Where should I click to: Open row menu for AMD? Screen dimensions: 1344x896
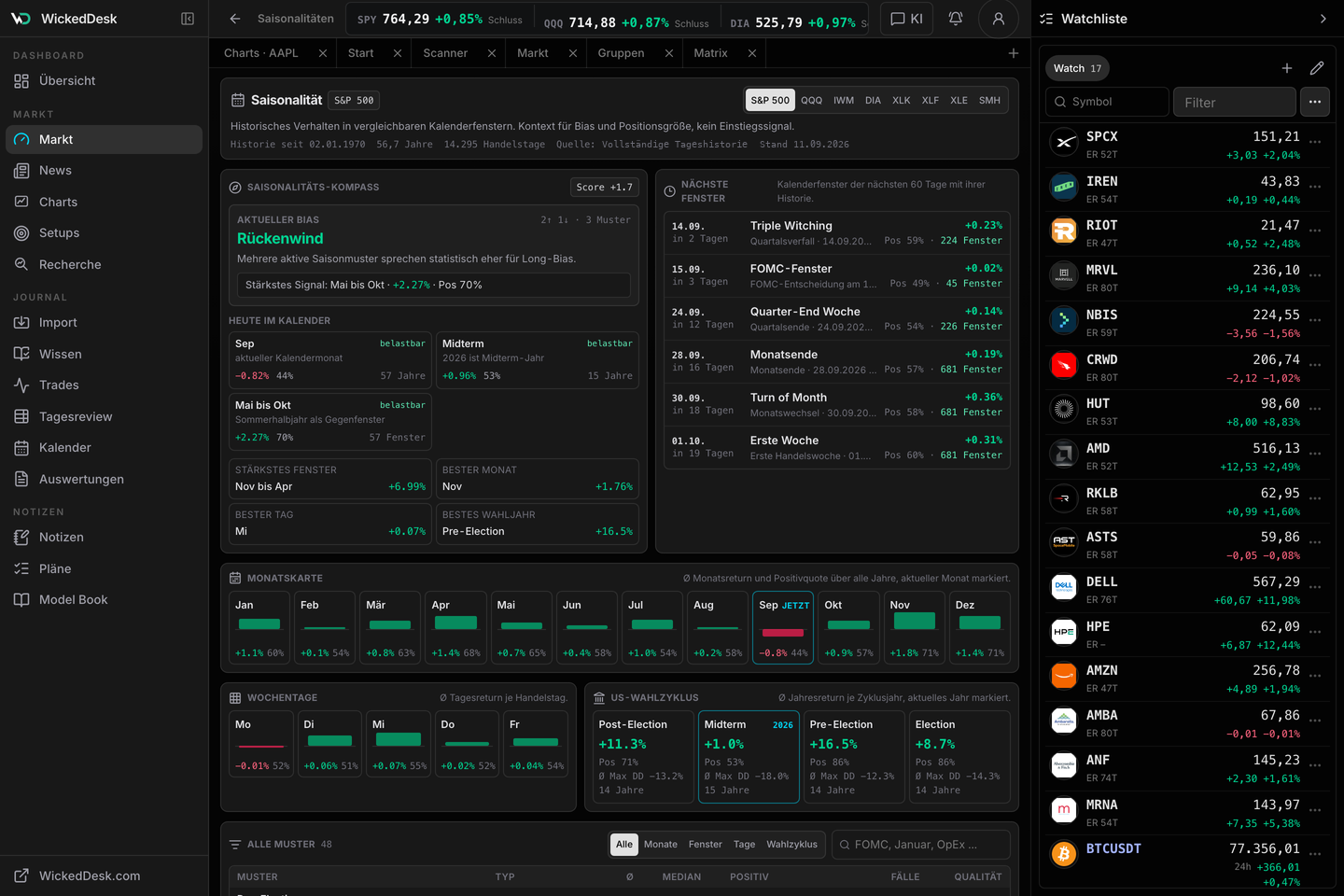click(1315, 454)
